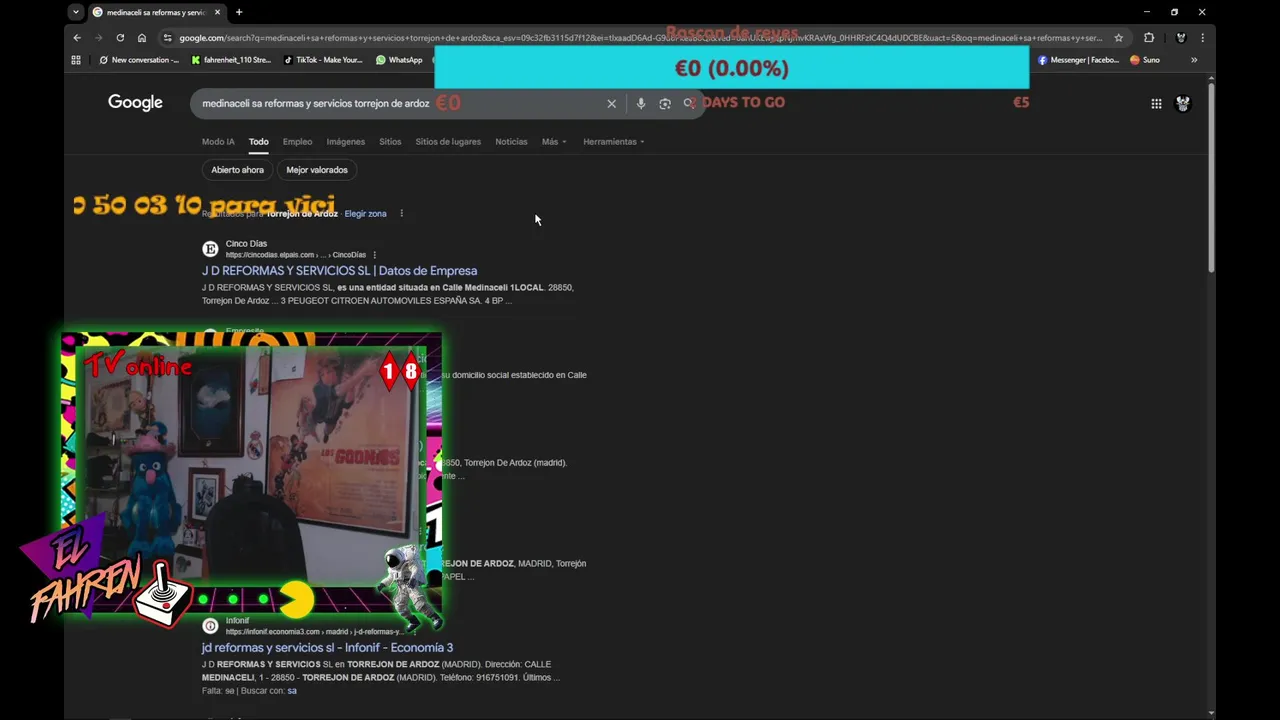
Task: Open options next to Elegir zona
Action: click(x=402, y=214)
